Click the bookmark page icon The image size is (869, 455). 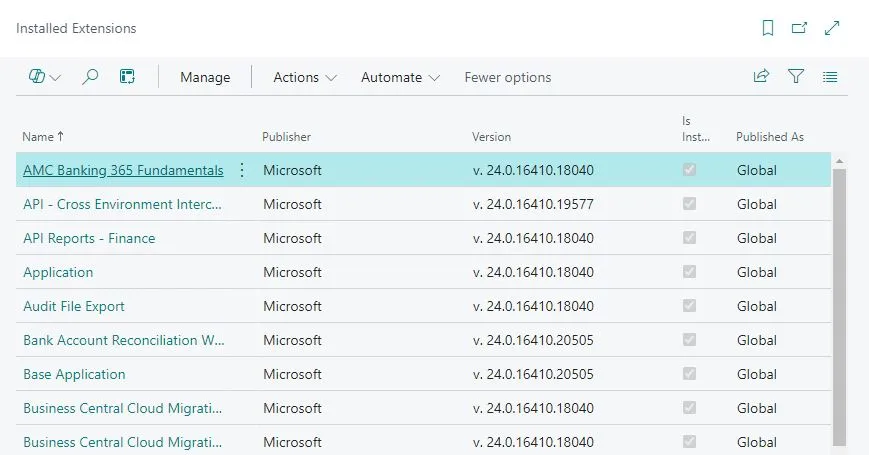click(768, 28)
